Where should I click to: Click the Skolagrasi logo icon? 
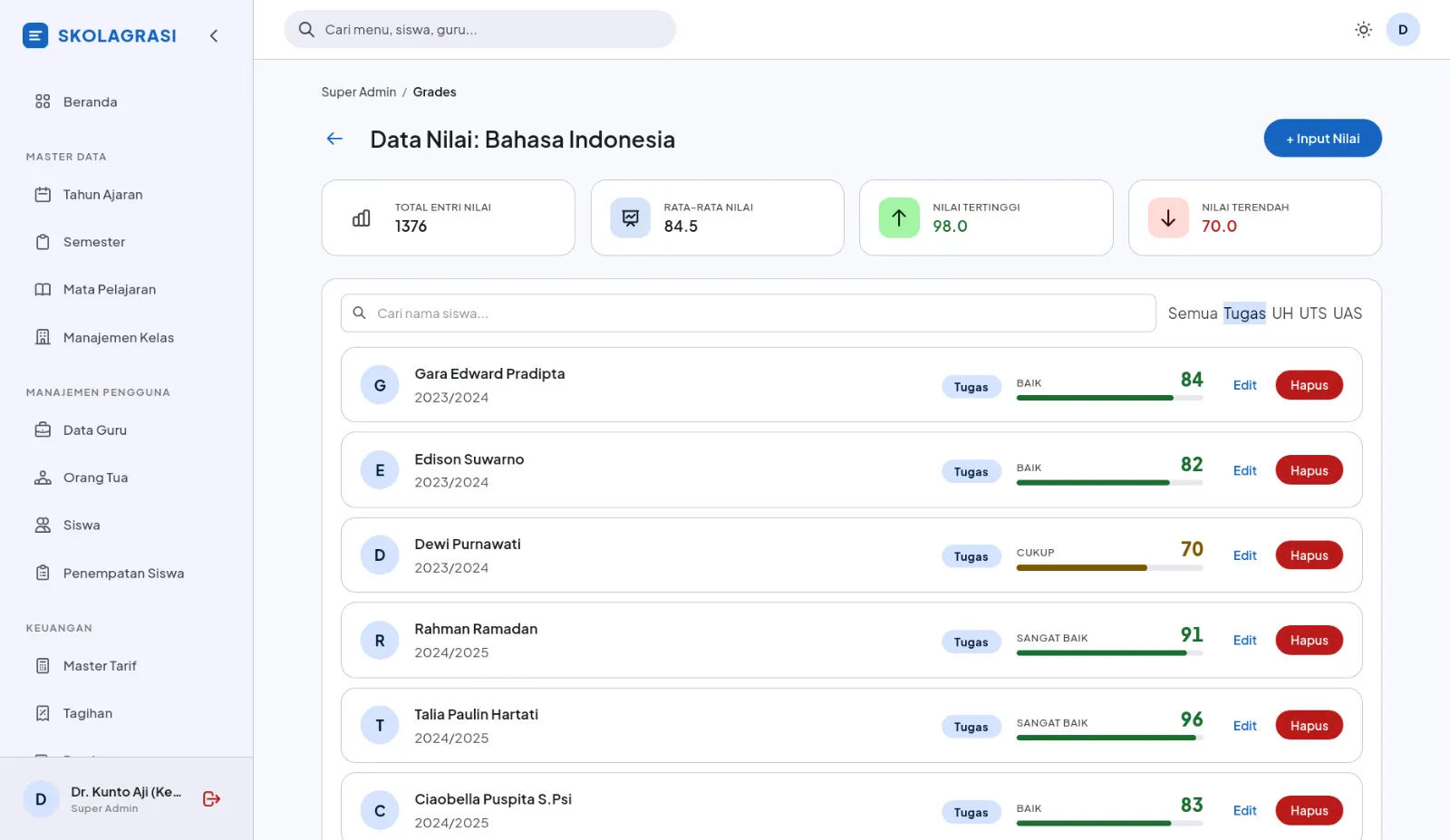(x=35, y=35)
